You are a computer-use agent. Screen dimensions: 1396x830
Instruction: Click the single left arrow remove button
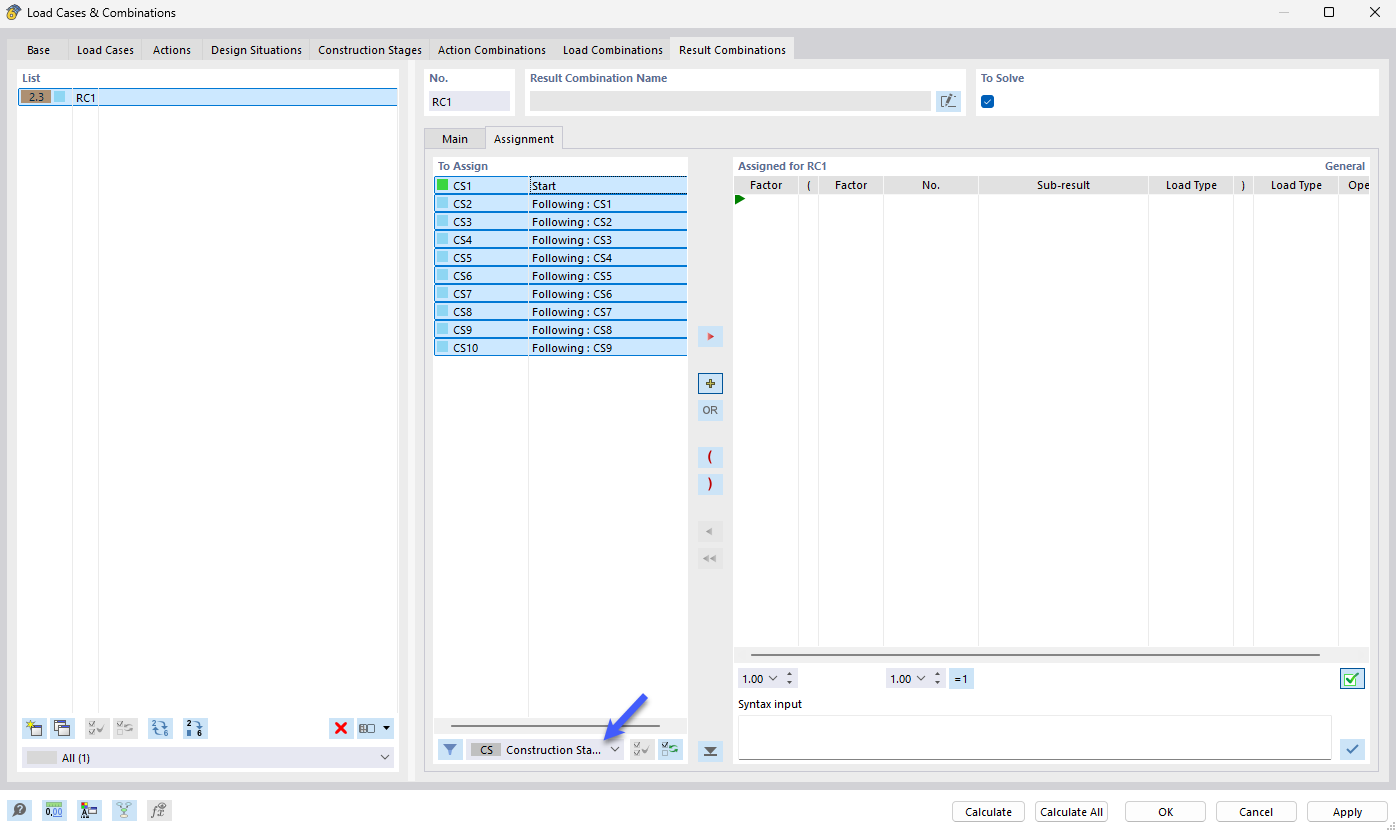click(710, 531)
